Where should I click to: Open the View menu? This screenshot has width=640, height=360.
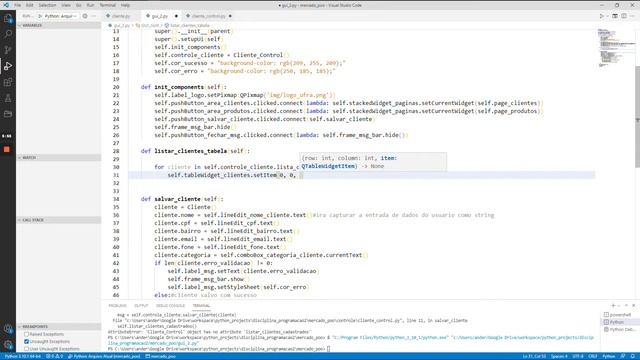coord(66,5)
